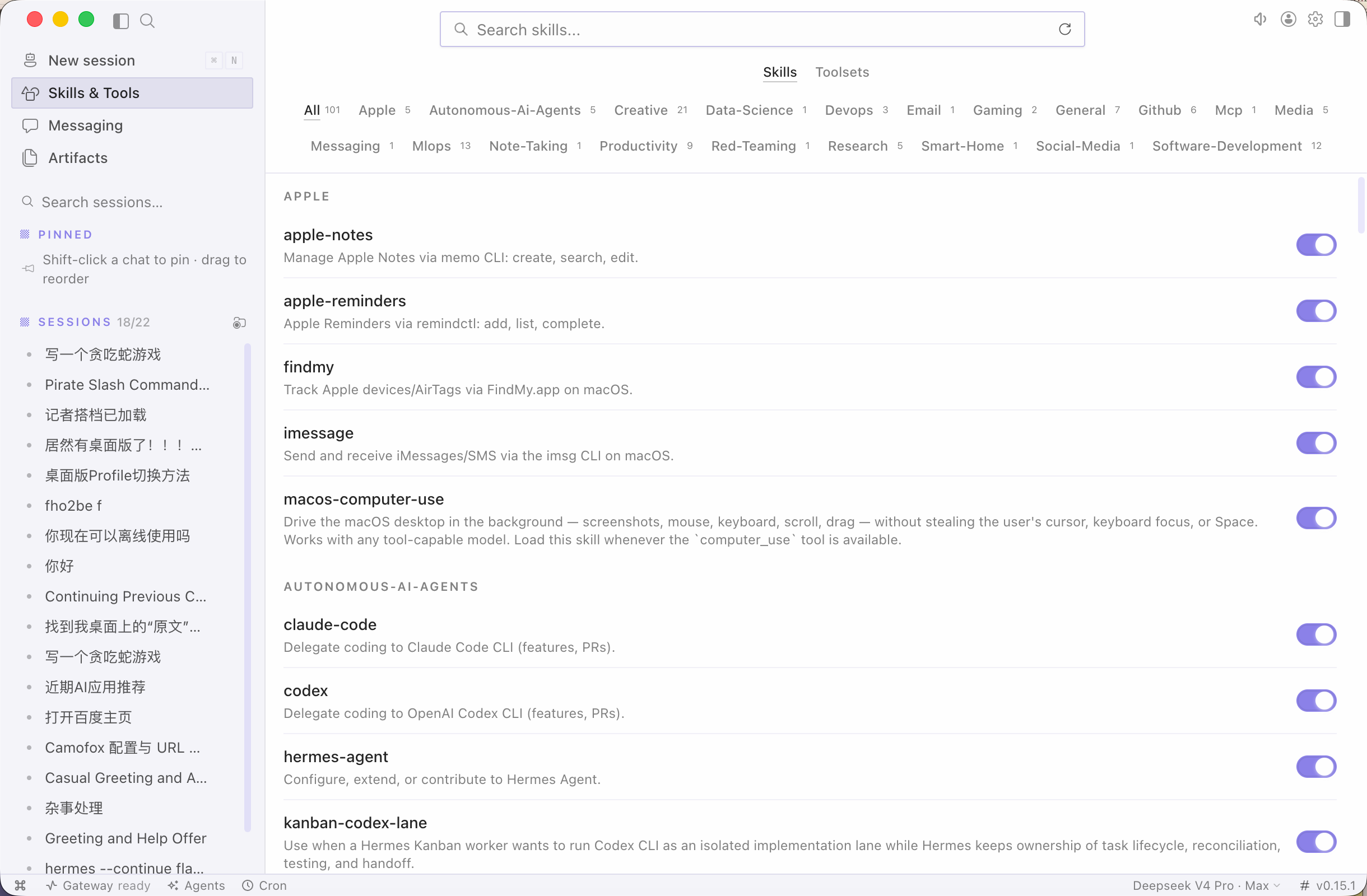Click the Search sessions field

click(x=132, y=202)
